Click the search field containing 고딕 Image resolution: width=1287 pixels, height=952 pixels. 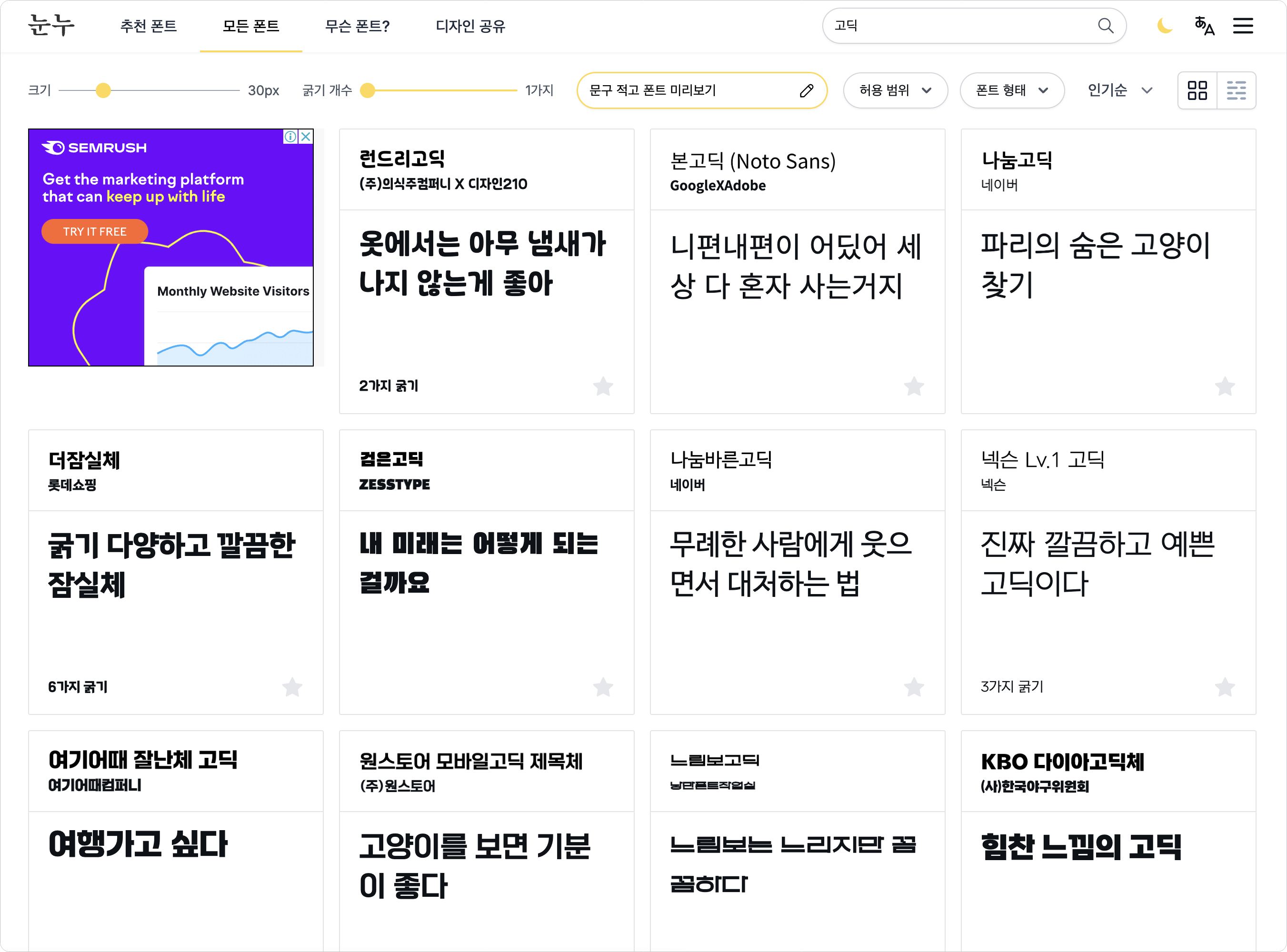(x=974, y=26)
